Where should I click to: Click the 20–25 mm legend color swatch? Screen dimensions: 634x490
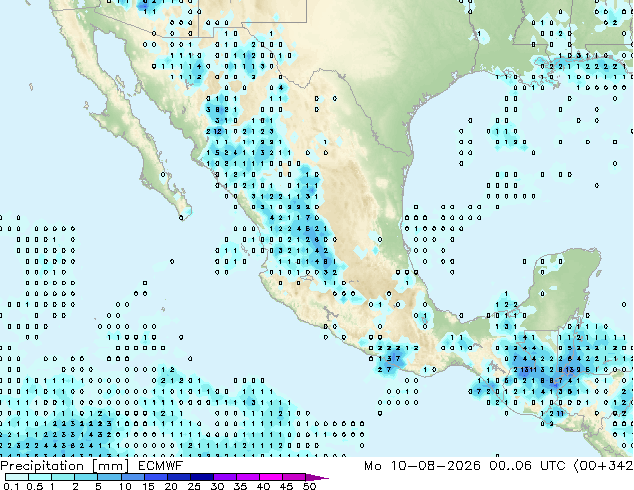(179, 477)
